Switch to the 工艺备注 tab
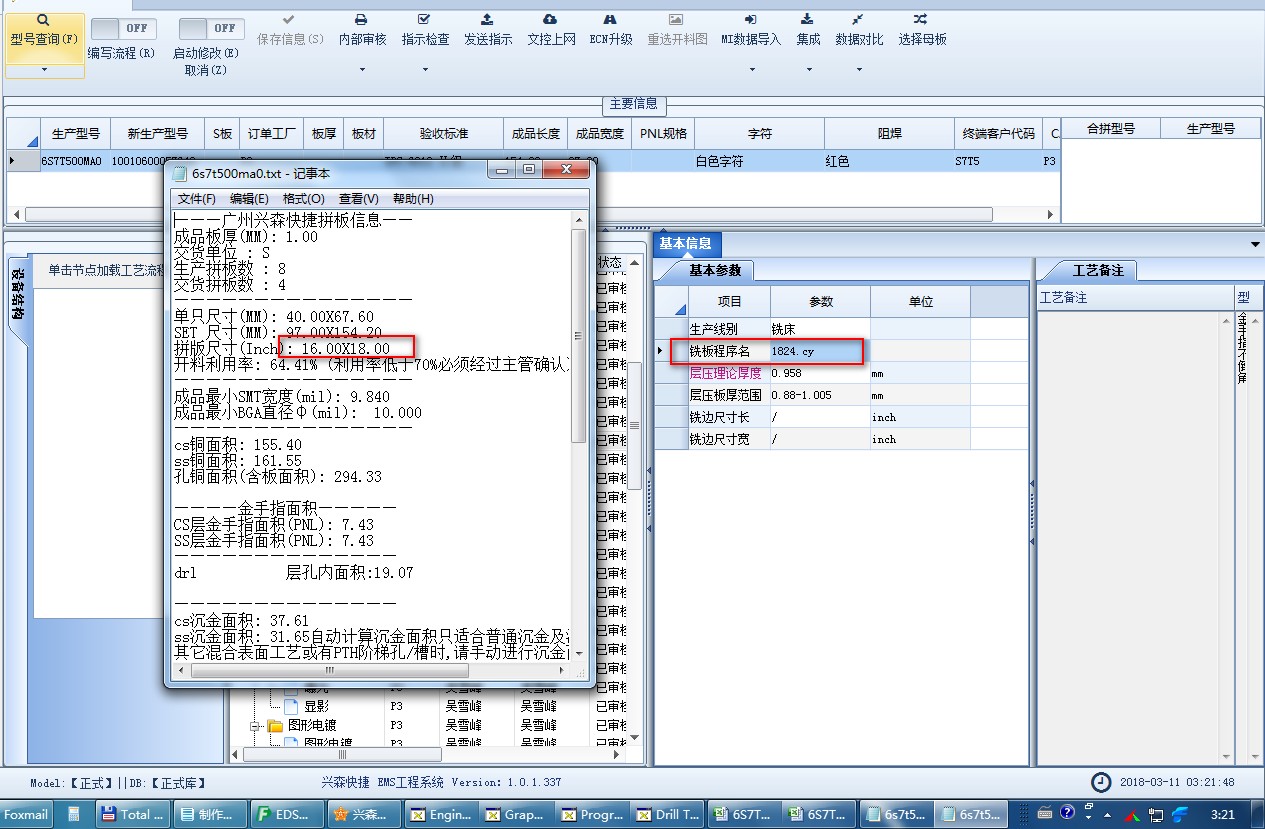1265x829 pixels. tap(1097, 270)
